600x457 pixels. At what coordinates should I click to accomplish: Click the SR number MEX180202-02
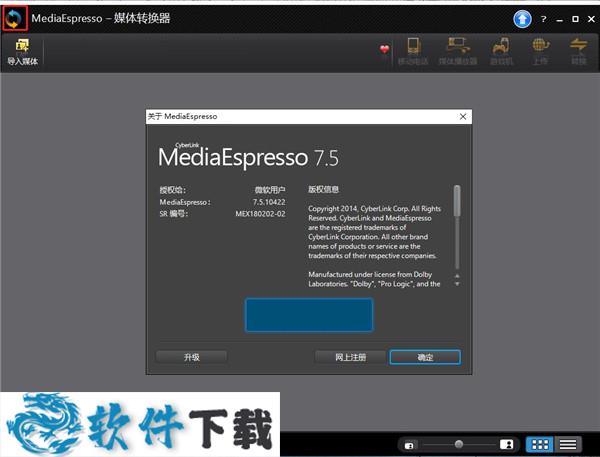point(260,214)
